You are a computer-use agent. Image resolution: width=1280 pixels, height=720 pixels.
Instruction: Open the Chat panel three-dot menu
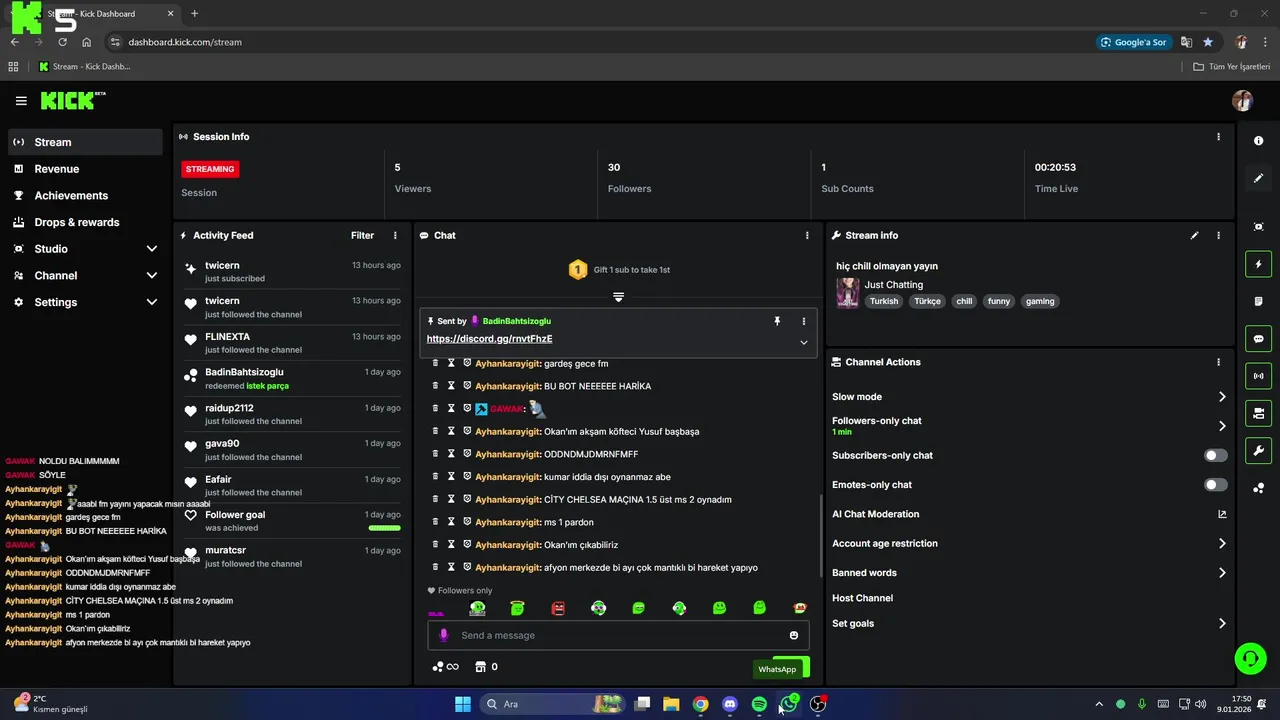(x=807, y=236)
